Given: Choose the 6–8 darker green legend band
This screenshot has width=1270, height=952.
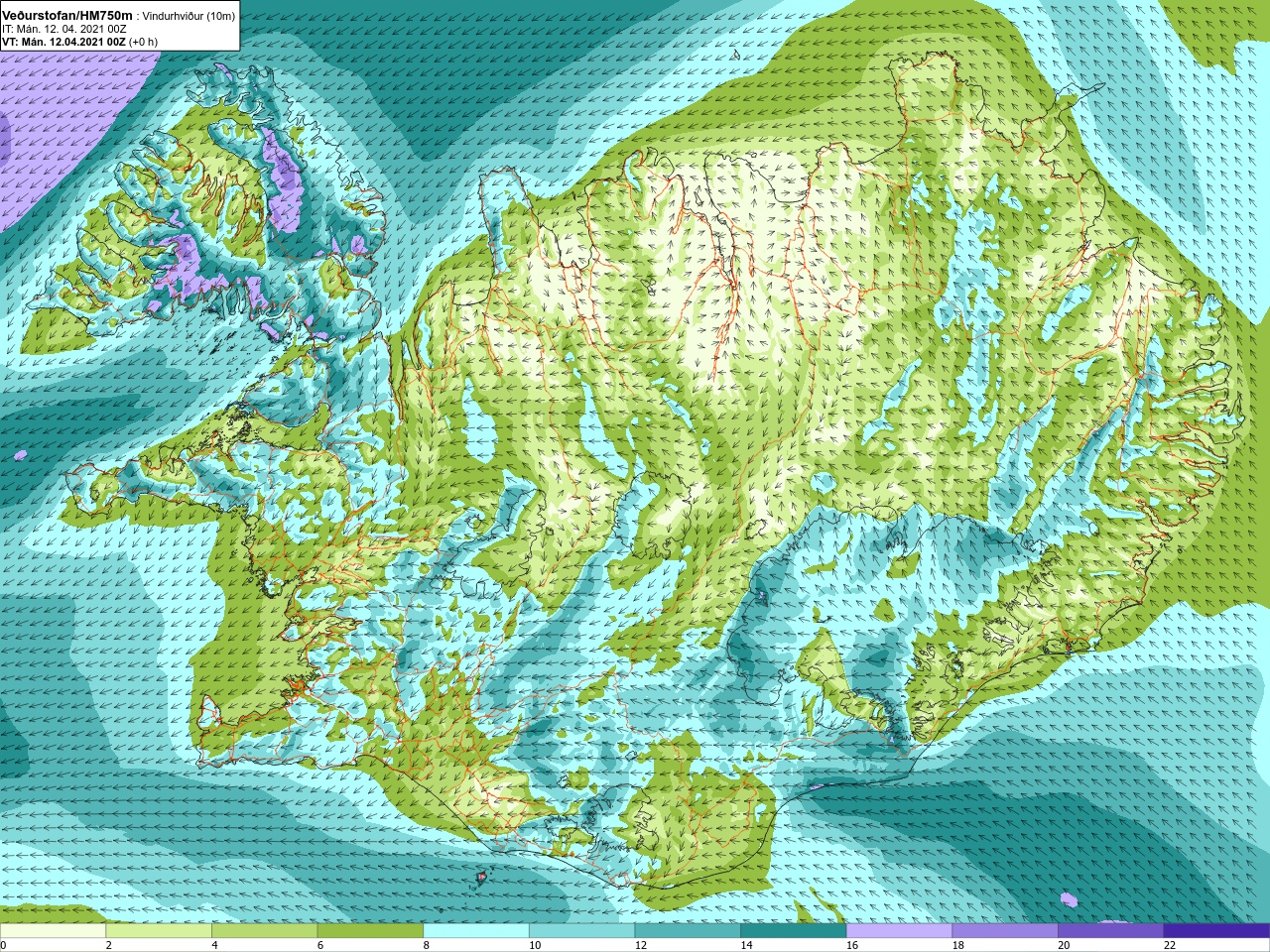Looking at the screenshot, I should click(370, 931).
